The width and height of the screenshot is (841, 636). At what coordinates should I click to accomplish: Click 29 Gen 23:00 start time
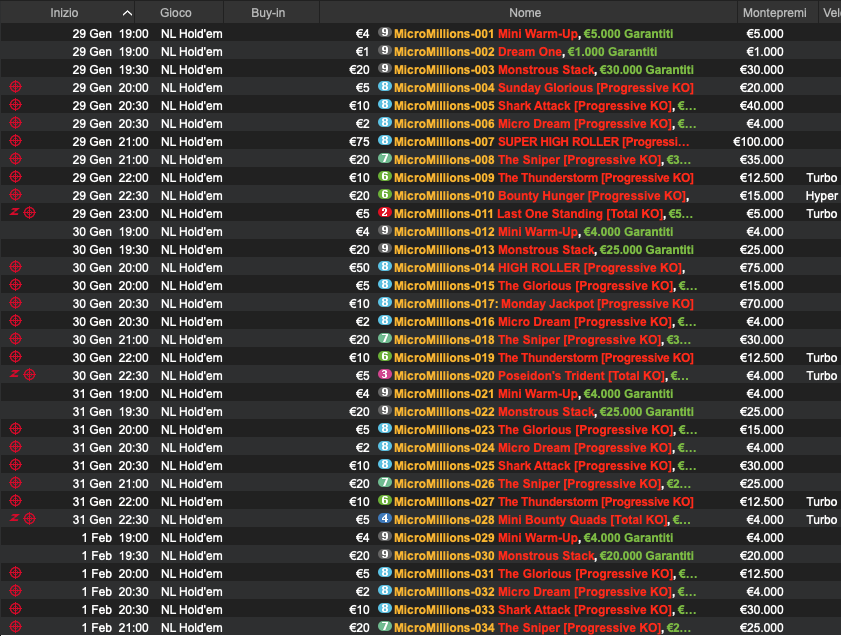point(110,213)
